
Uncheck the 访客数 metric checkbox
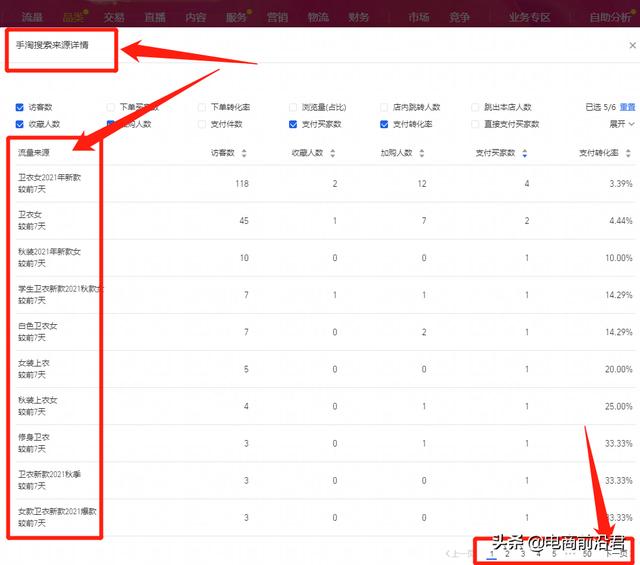[20, 107]
